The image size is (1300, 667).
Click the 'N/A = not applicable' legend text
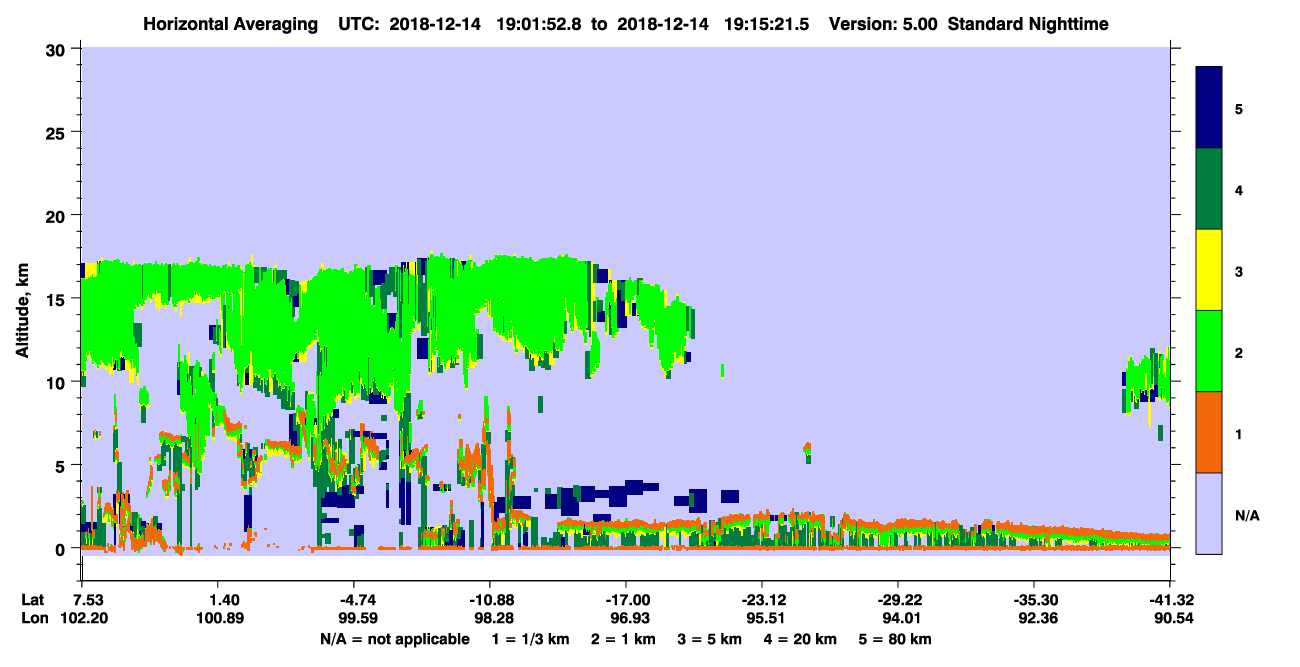pos(394,639)
